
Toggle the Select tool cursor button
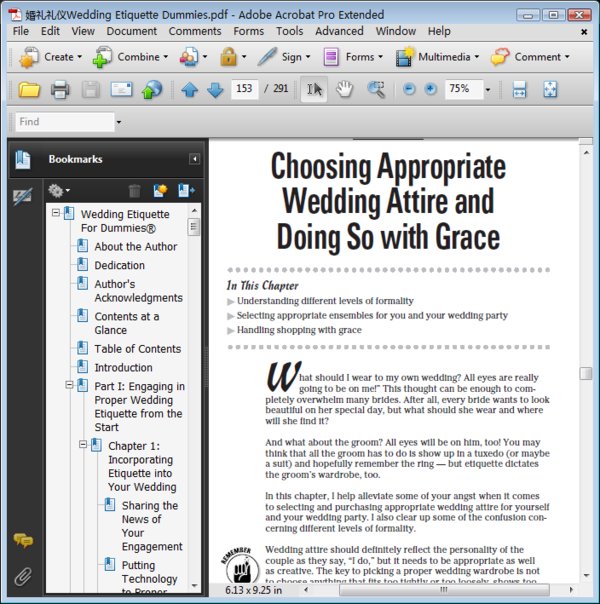314,89
